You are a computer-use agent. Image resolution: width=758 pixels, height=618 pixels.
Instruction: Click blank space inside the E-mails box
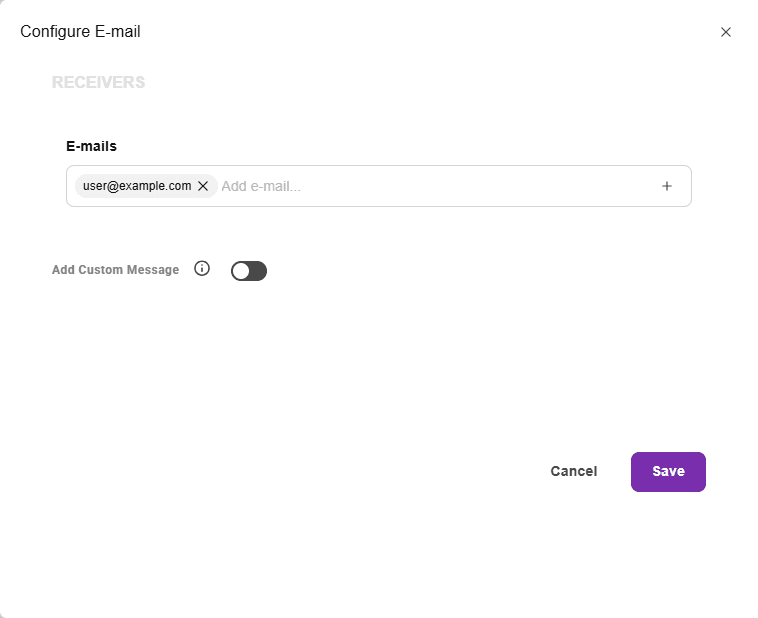[479, 186]
